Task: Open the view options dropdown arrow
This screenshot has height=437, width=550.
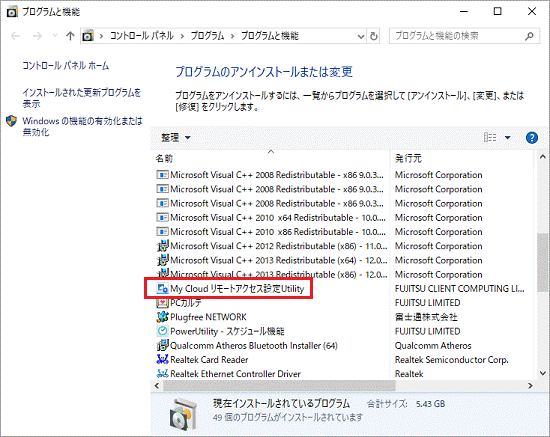Action: click(508, 137)
